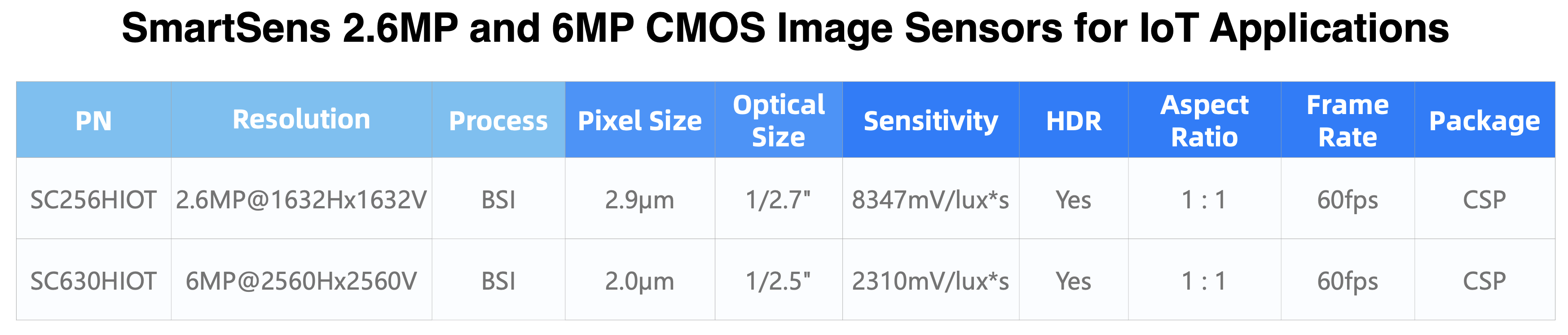Select the 1/2.7" optical size cell
The image size is (1568, 335).
tap(778, 200)
